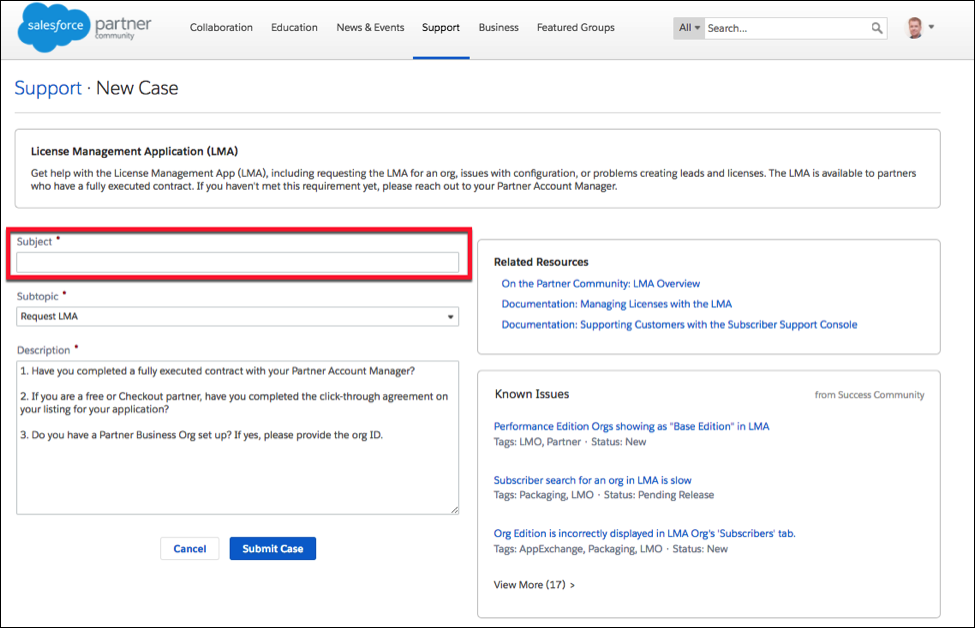Open Managing Licenses with the LMA documentation
The image size is (975, 628).
(x=617, y=304)
